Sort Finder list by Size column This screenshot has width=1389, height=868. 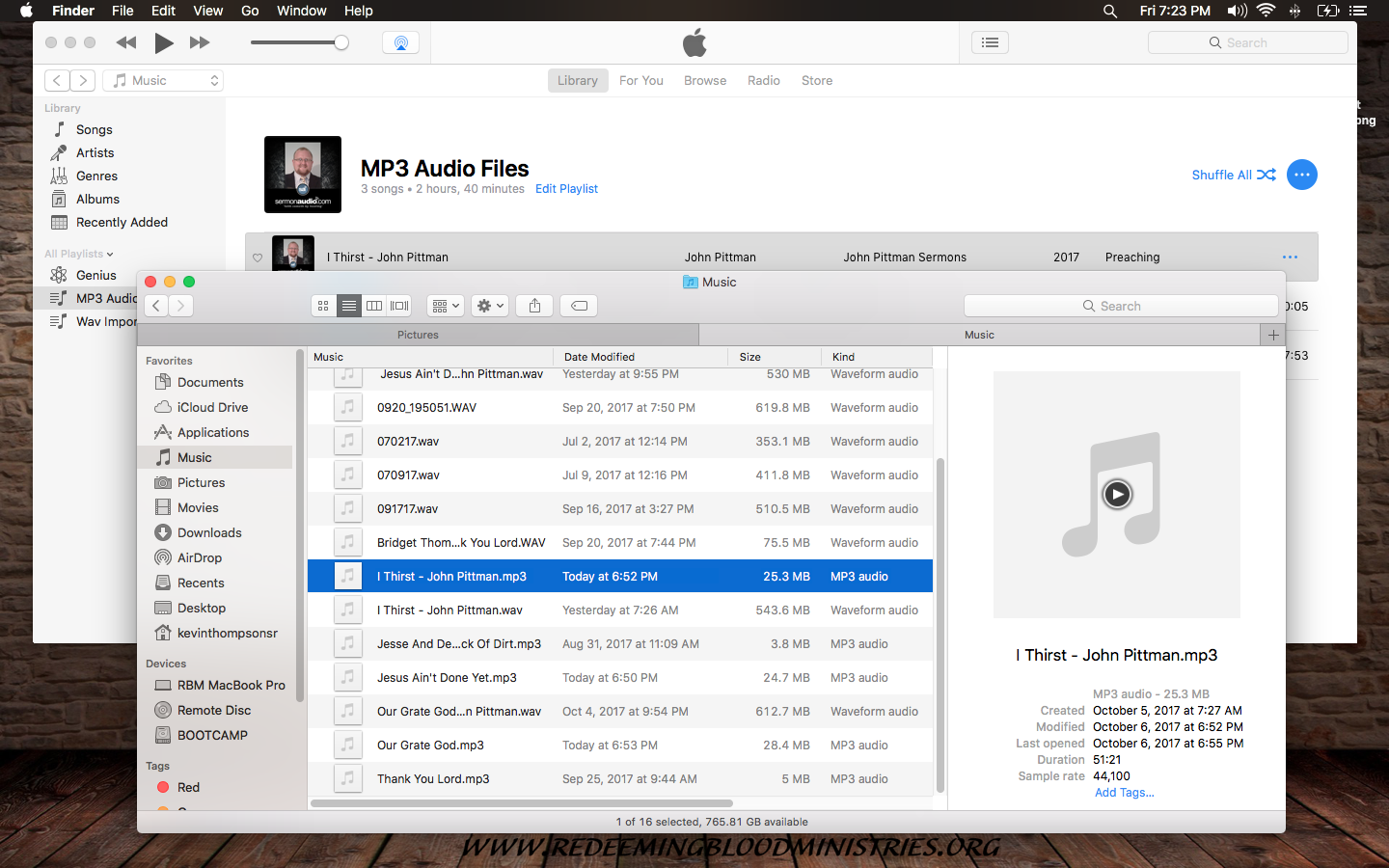point(775,357)
